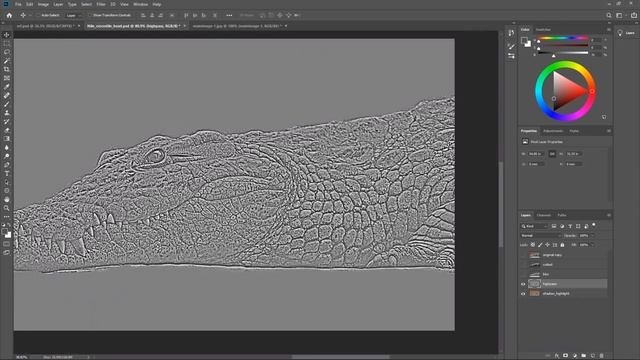The width and height of the screenshot is (640, 360).
Task: Select the Lasso tool
Action: click(7, 52)
